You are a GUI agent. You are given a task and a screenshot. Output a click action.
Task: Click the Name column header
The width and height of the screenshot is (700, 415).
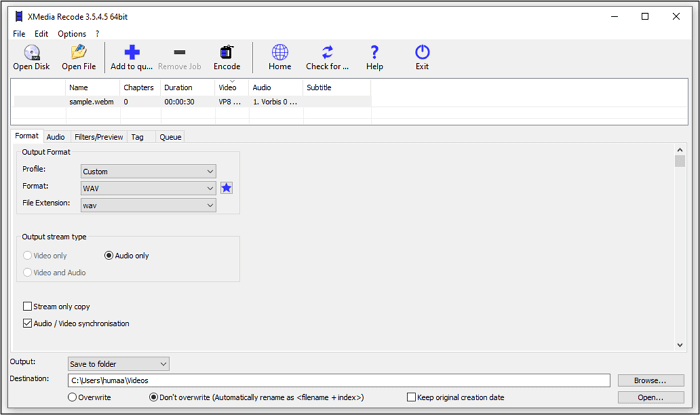click(x=93, y=87)
